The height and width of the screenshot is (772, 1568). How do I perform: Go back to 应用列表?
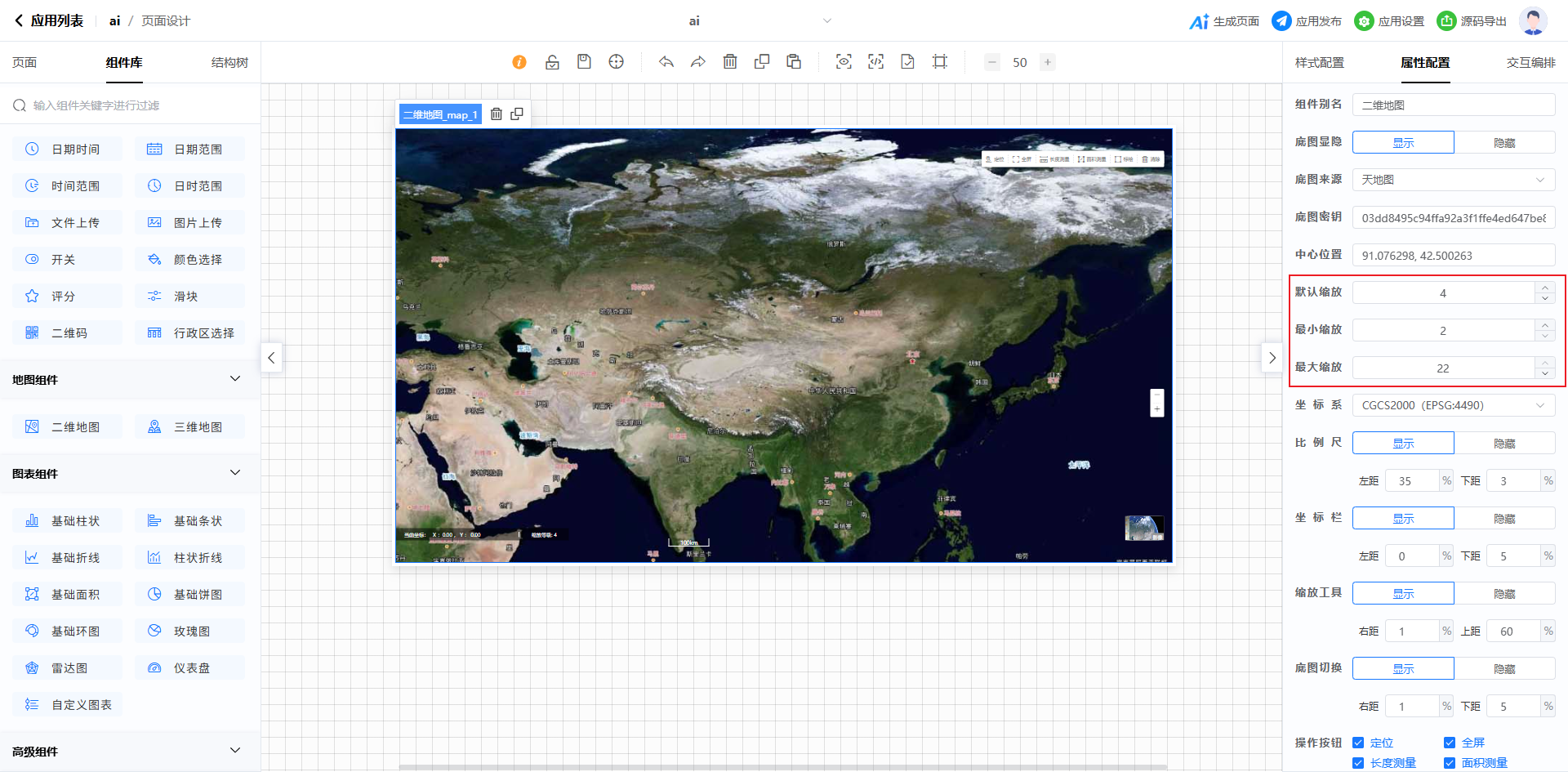pos(49,21)
